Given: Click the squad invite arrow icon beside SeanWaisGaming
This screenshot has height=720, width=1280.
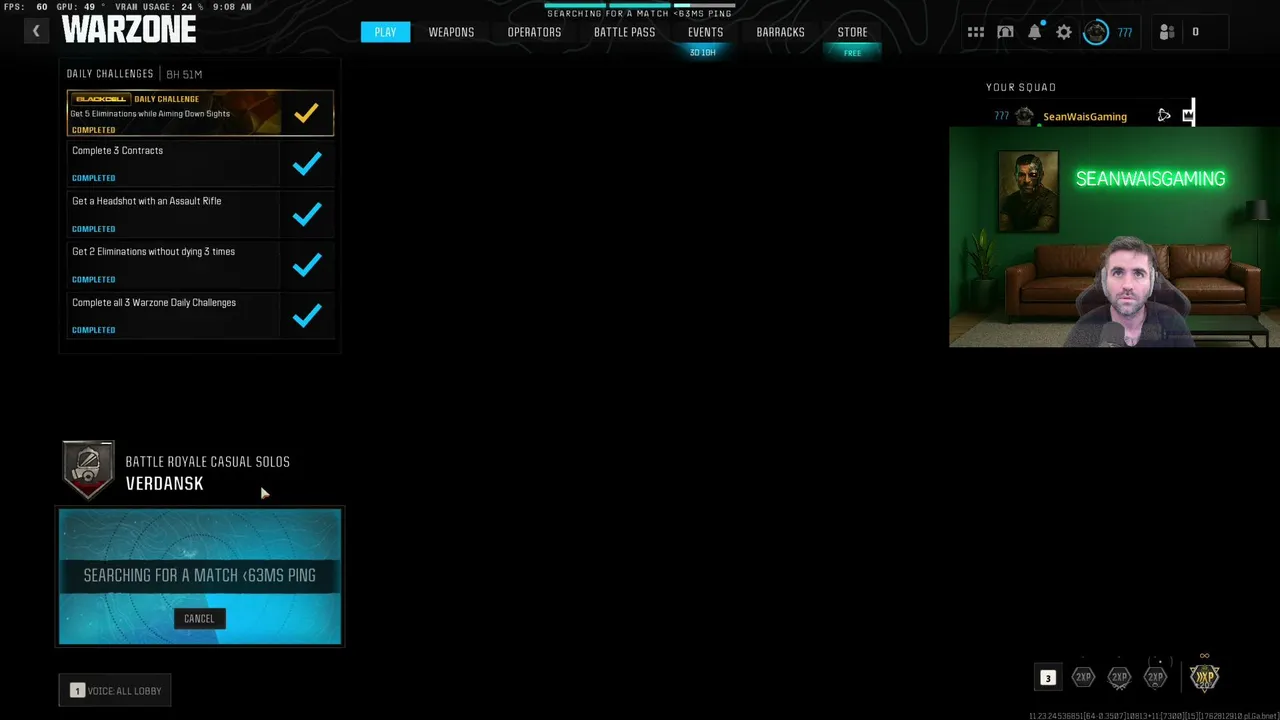Looking at the screenshot, I should 1164,116.
